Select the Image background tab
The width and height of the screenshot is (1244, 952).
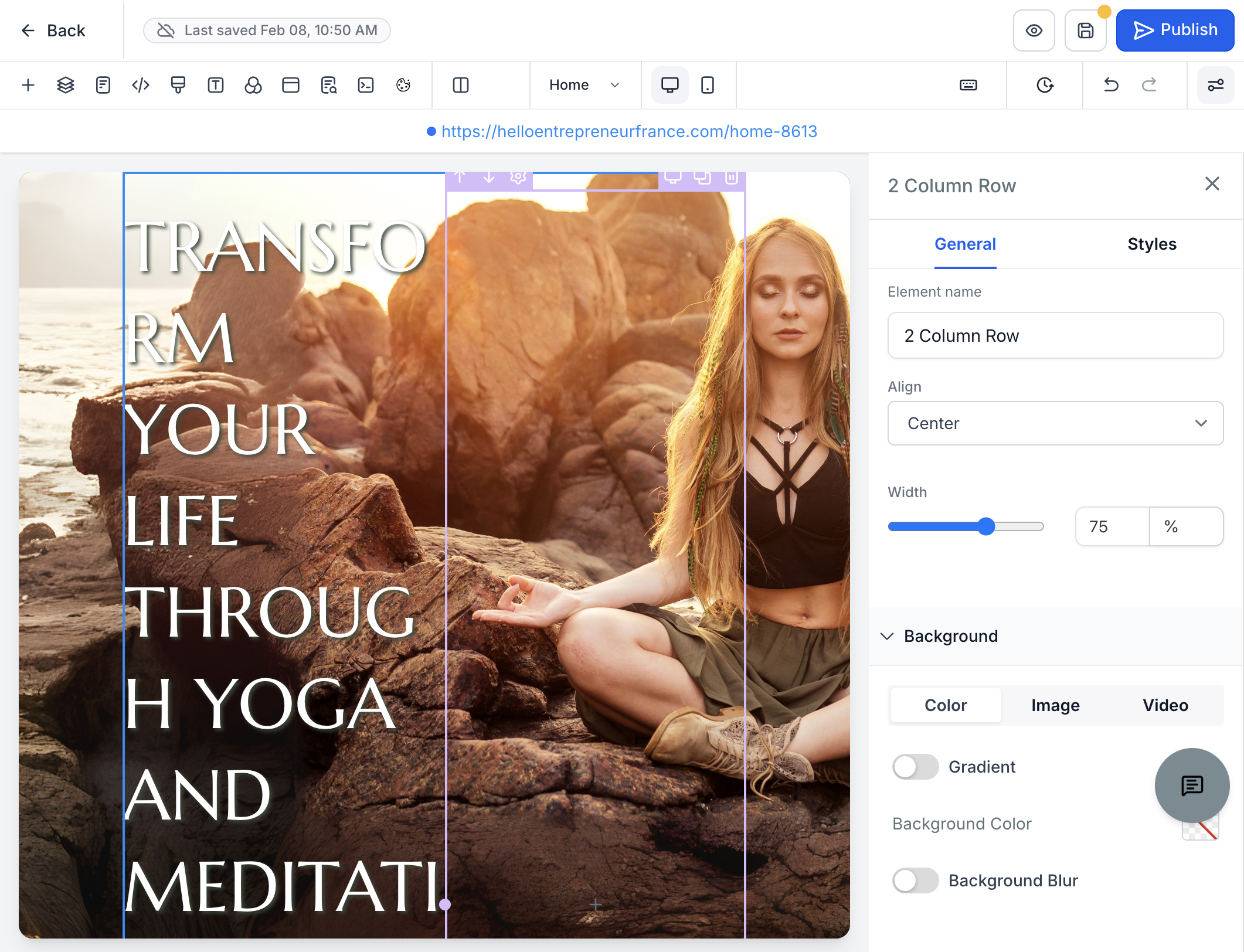1055,705
